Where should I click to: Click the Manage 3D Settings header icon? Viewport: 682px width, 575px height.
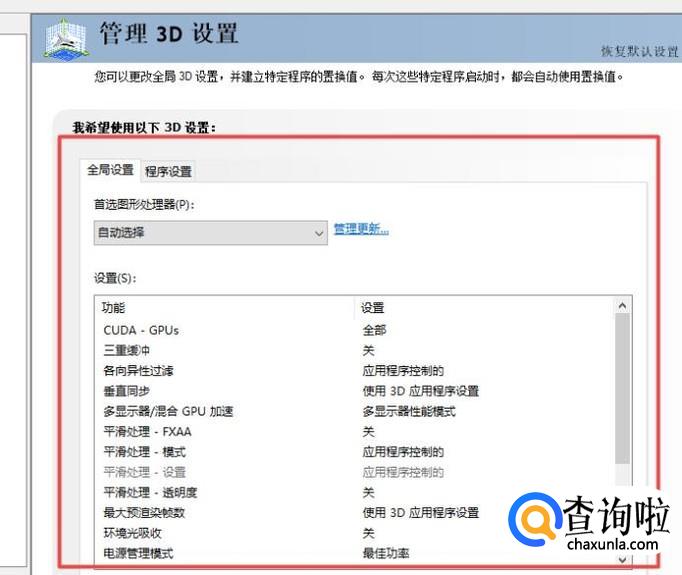(67, 38)
